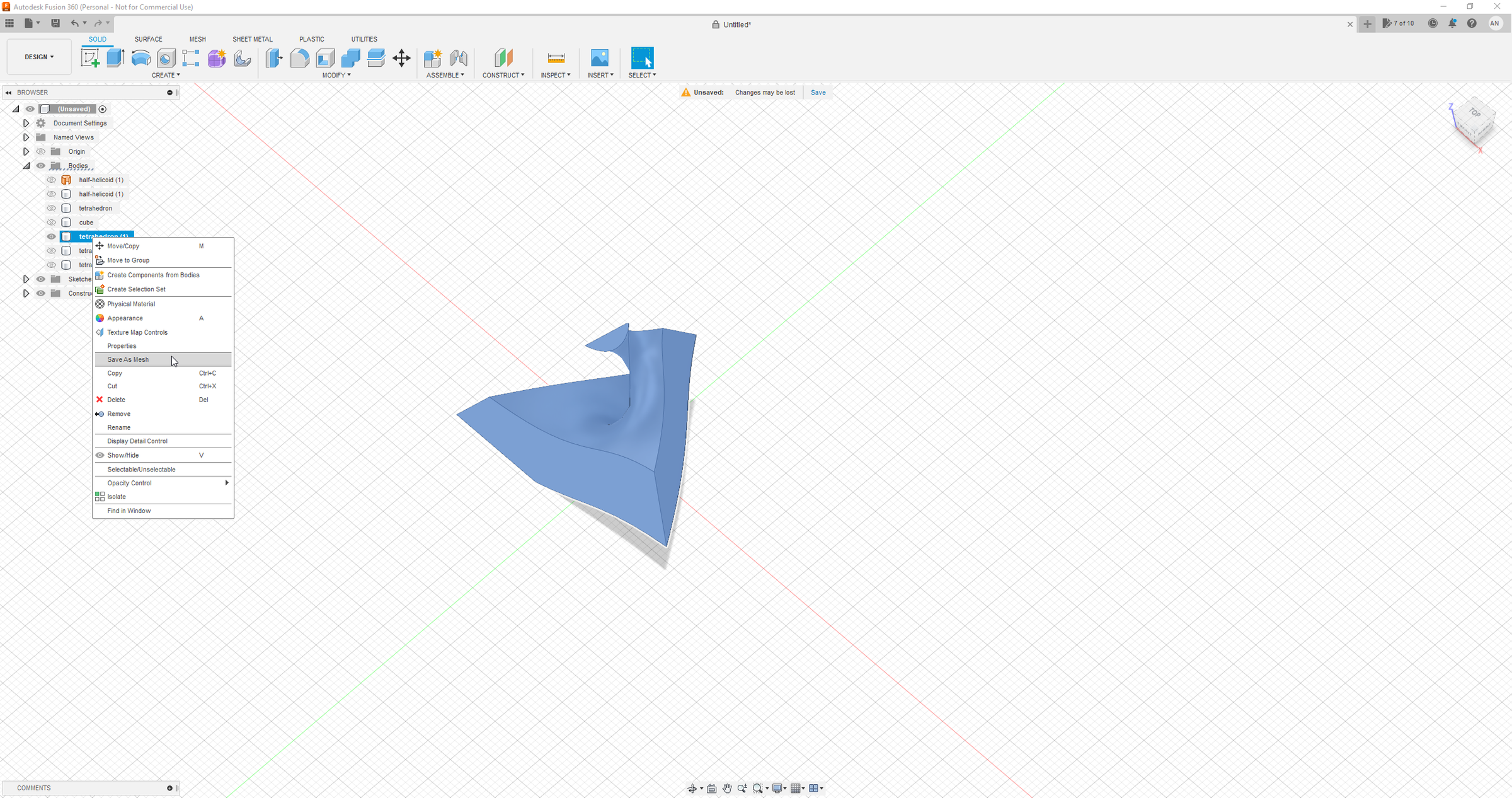The image size is (1512, 798).
Task: Show the cube body via eye icon
Action: click(x=52, y=223)
